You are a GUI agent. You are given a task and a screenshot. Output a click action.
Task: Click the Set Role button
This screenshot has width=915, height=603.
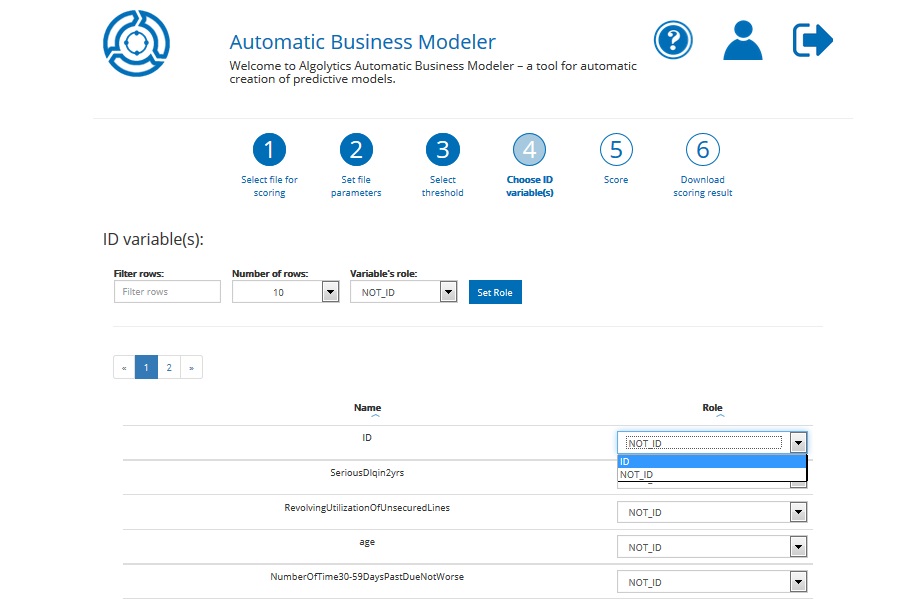coord(495,292)
